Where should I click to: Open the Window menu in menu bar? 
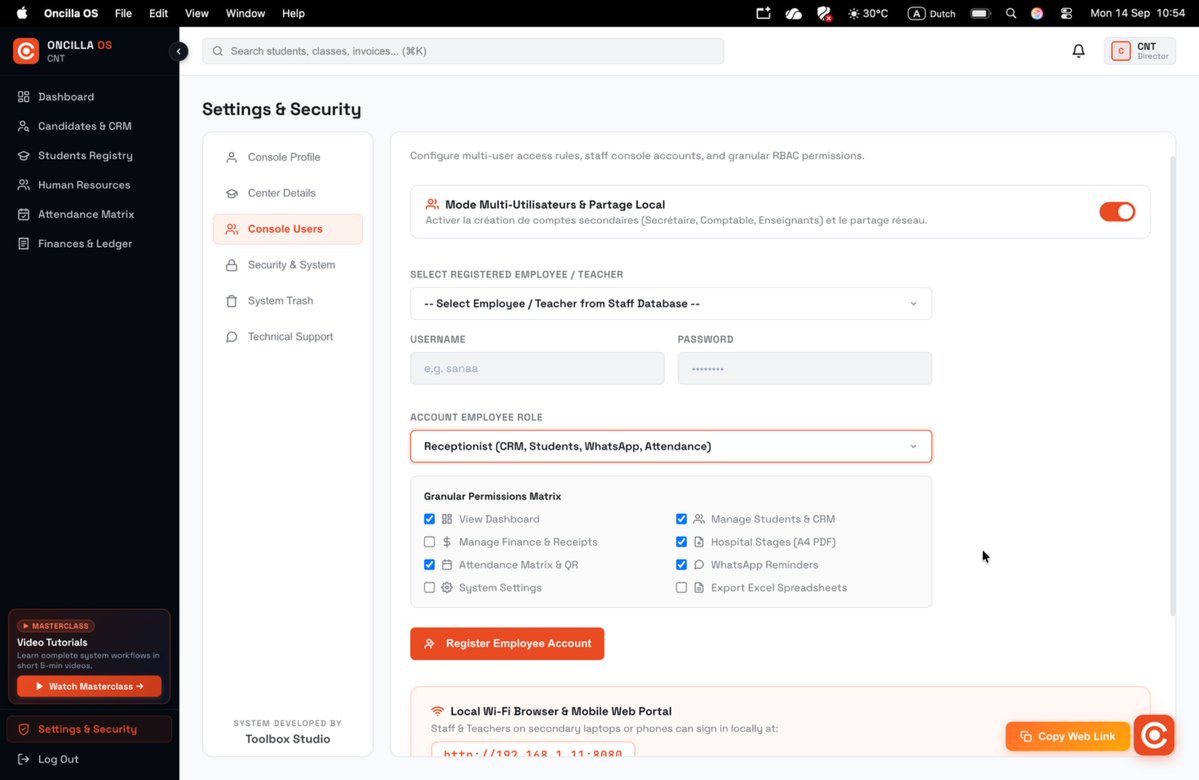click(x=245, y=13)
